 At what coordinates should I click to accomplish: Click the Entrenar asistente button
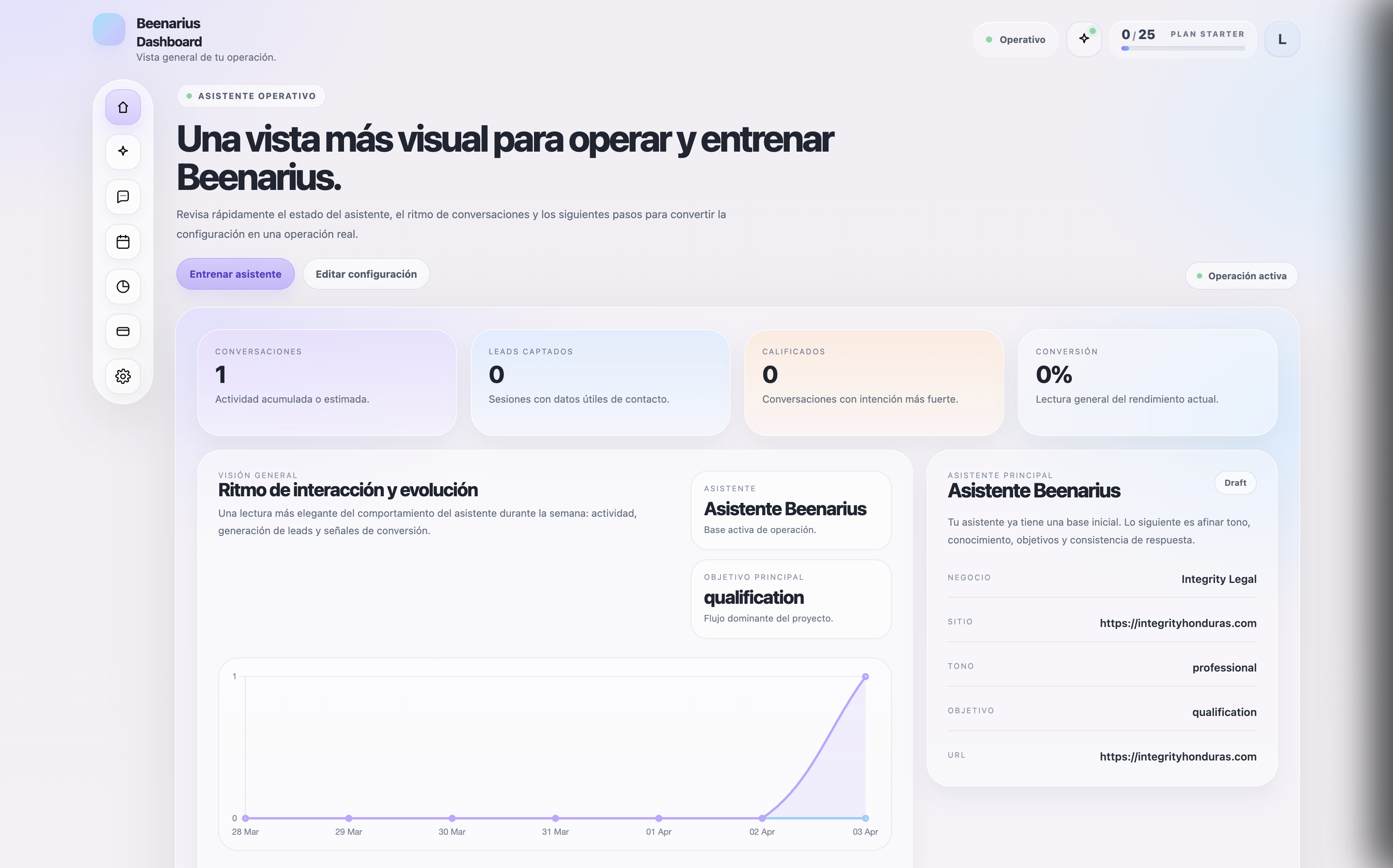point(235,274)
